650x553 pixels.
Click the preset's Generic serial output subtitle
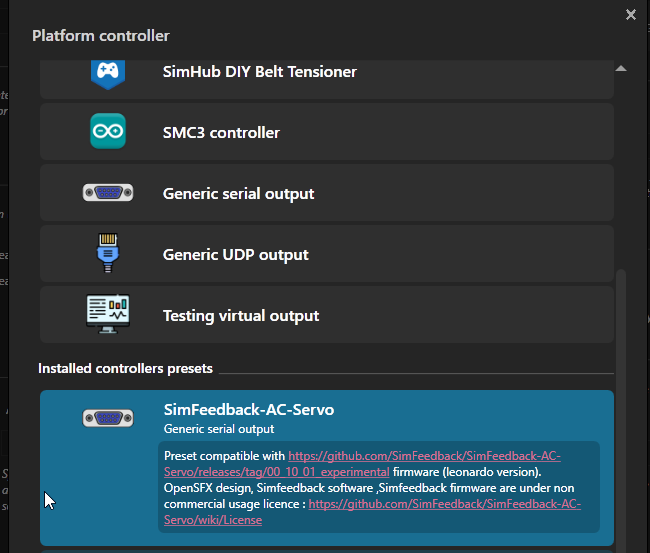pos(218,429)
